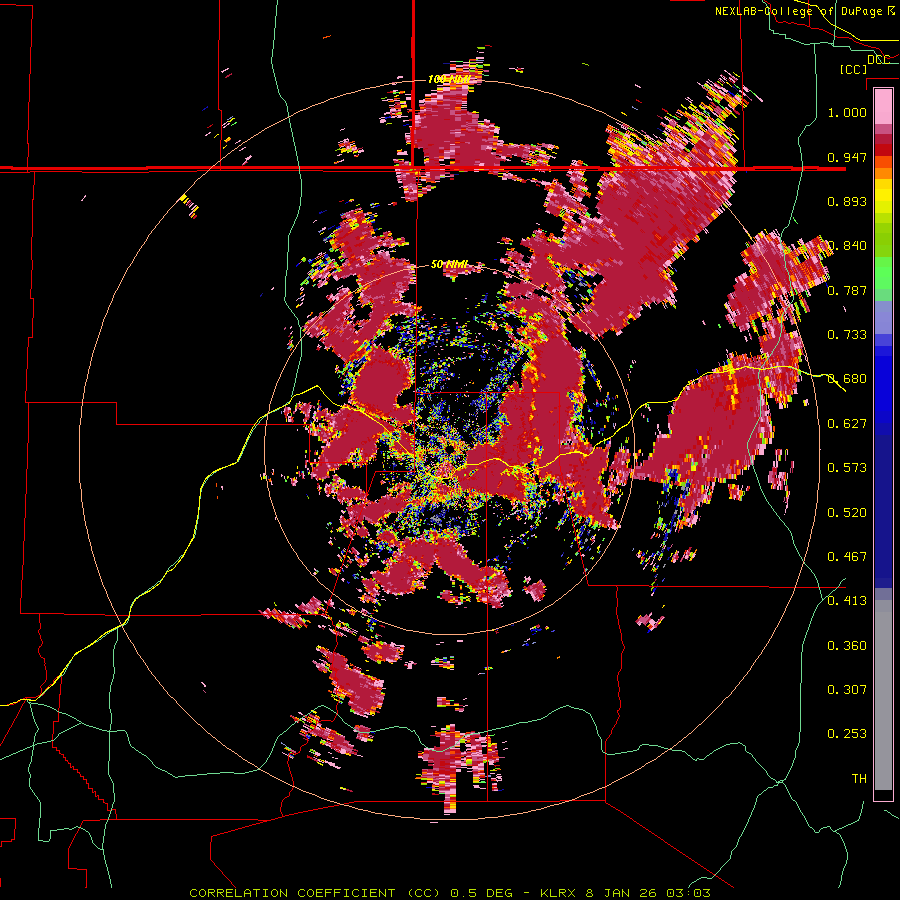The image size is (900, 900).
Task: Click the 8 JAN 26 date text
Action: tap(621, 893)
